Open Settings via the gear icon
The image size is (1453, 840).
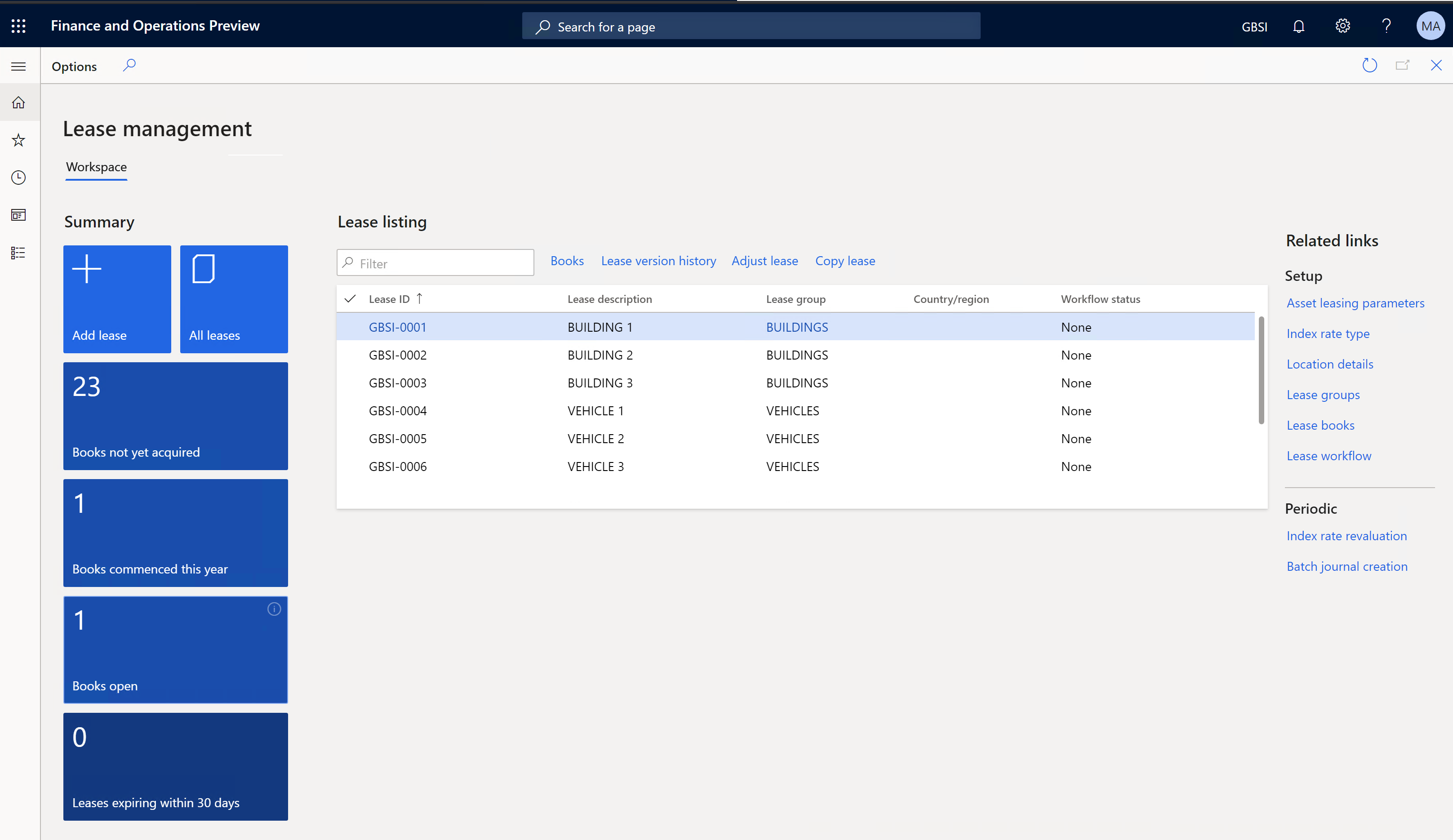1342,26
